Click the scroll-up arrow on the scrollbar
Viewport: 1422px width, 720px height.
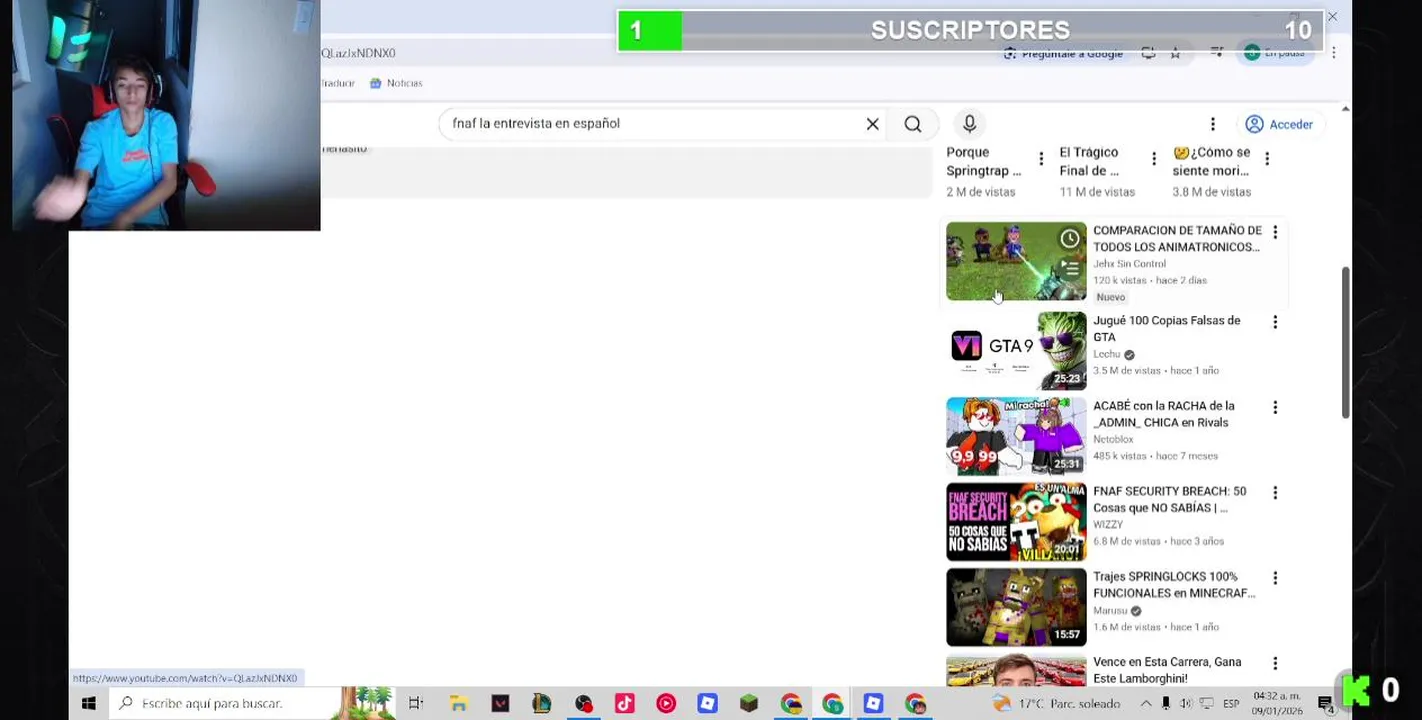tap(1345, 109)
